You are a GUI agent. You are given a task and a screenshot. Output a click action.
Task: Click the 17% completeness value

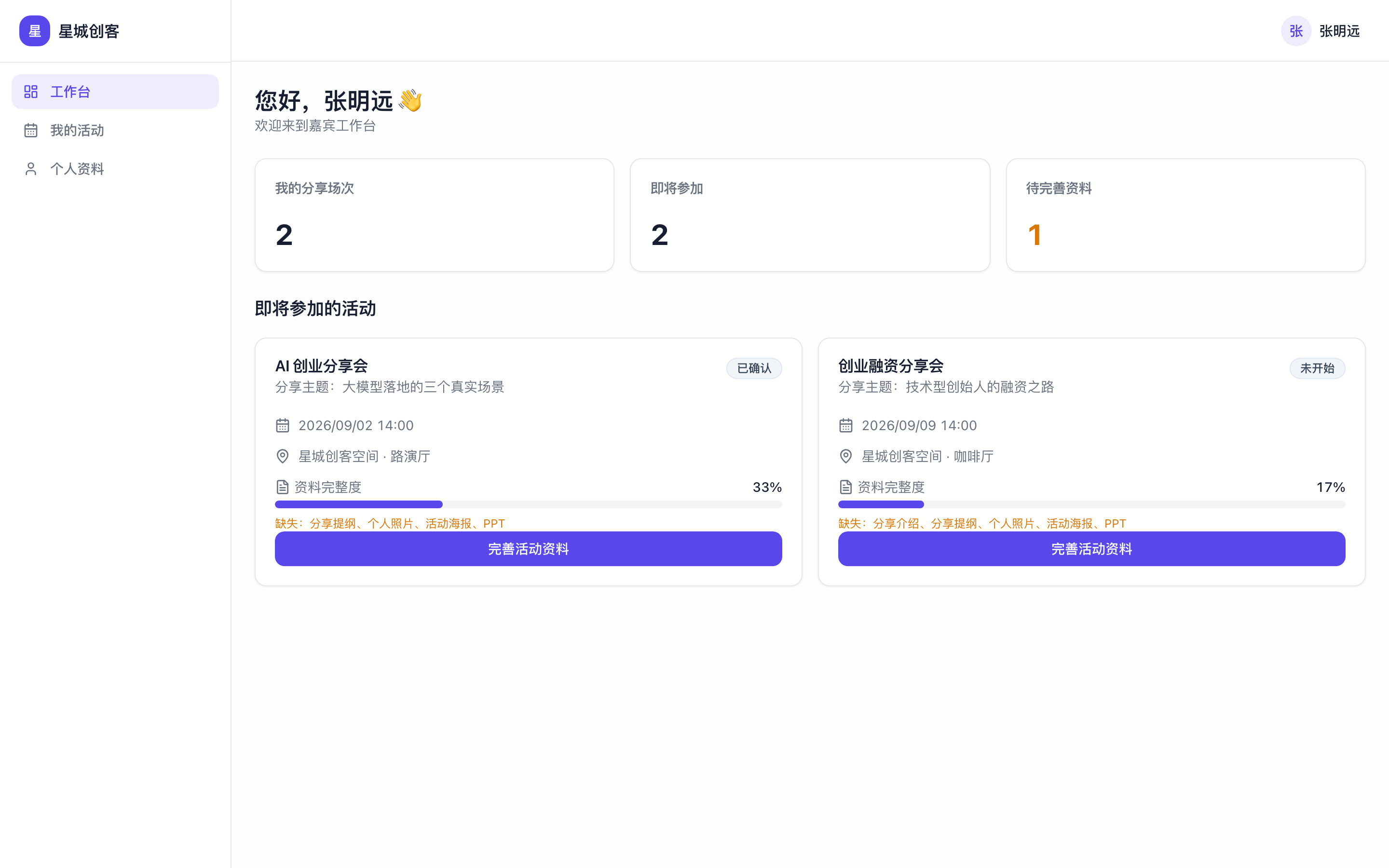pyautogui.click(x=1331, y=488)
